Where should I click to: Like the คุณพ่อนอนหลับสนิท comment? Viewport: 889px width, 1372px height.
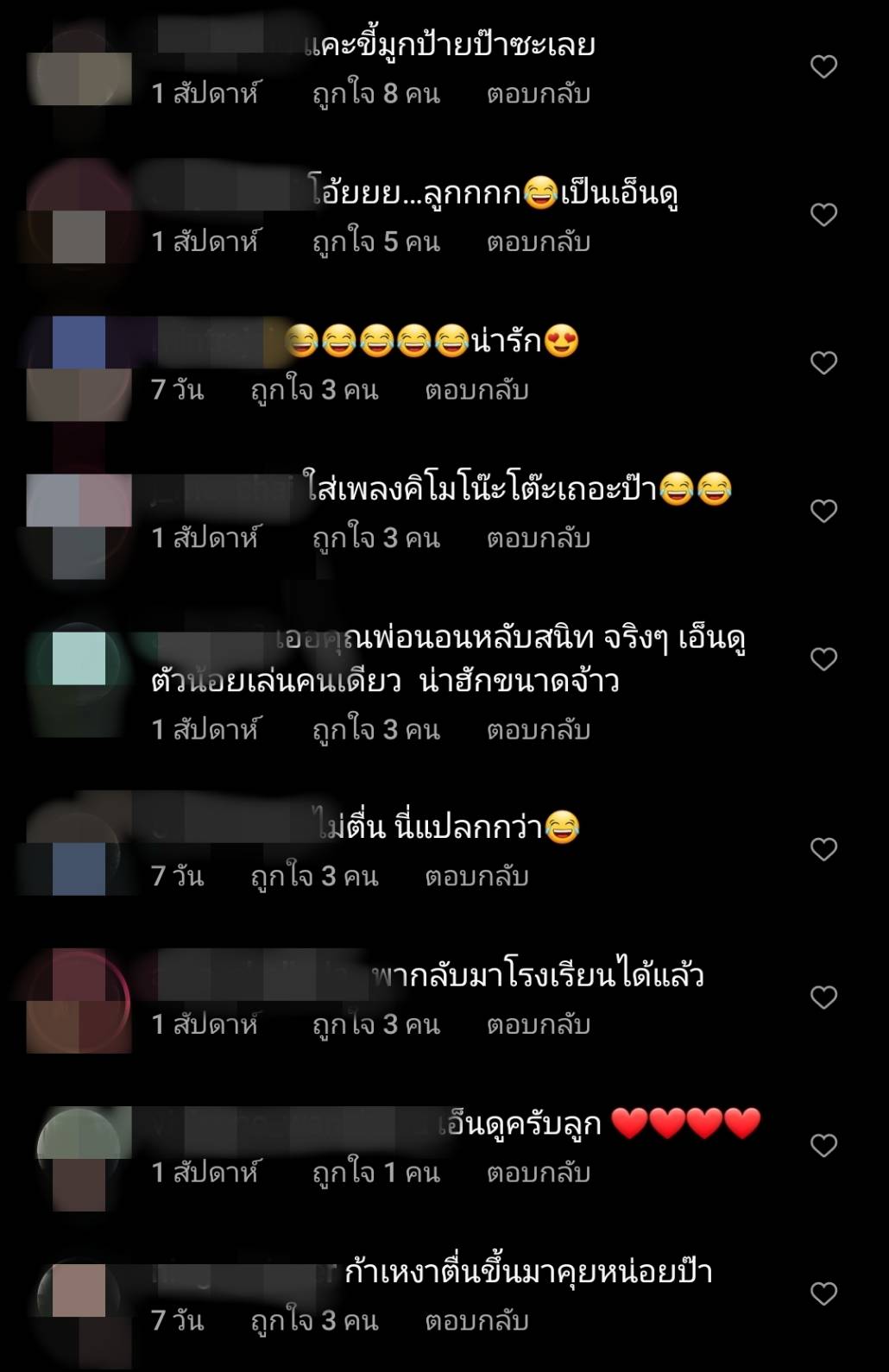point(823,659)
